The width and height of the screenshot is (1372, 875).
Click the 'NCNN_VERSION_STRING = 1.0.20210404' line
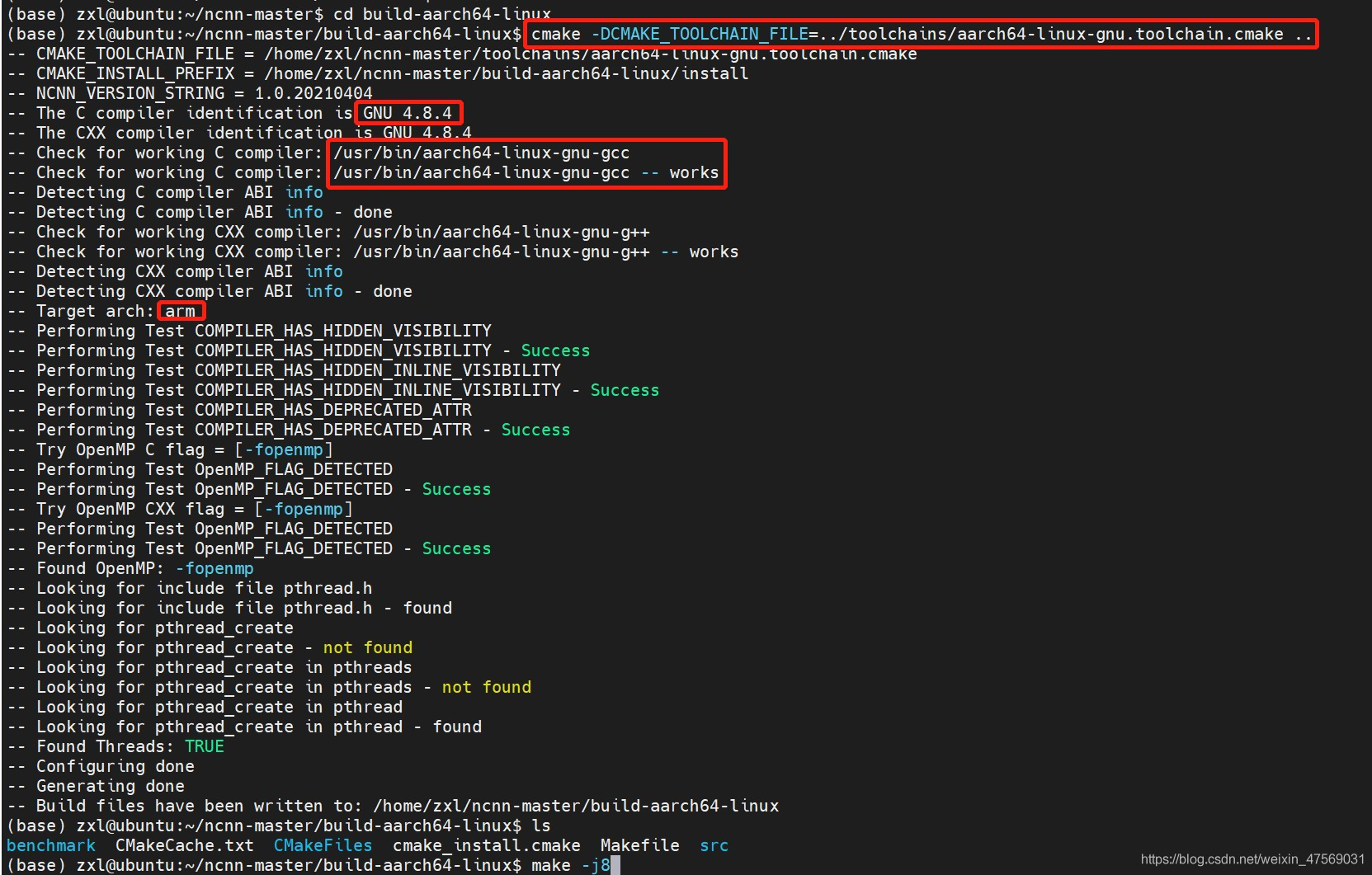[x=191, y=93]
